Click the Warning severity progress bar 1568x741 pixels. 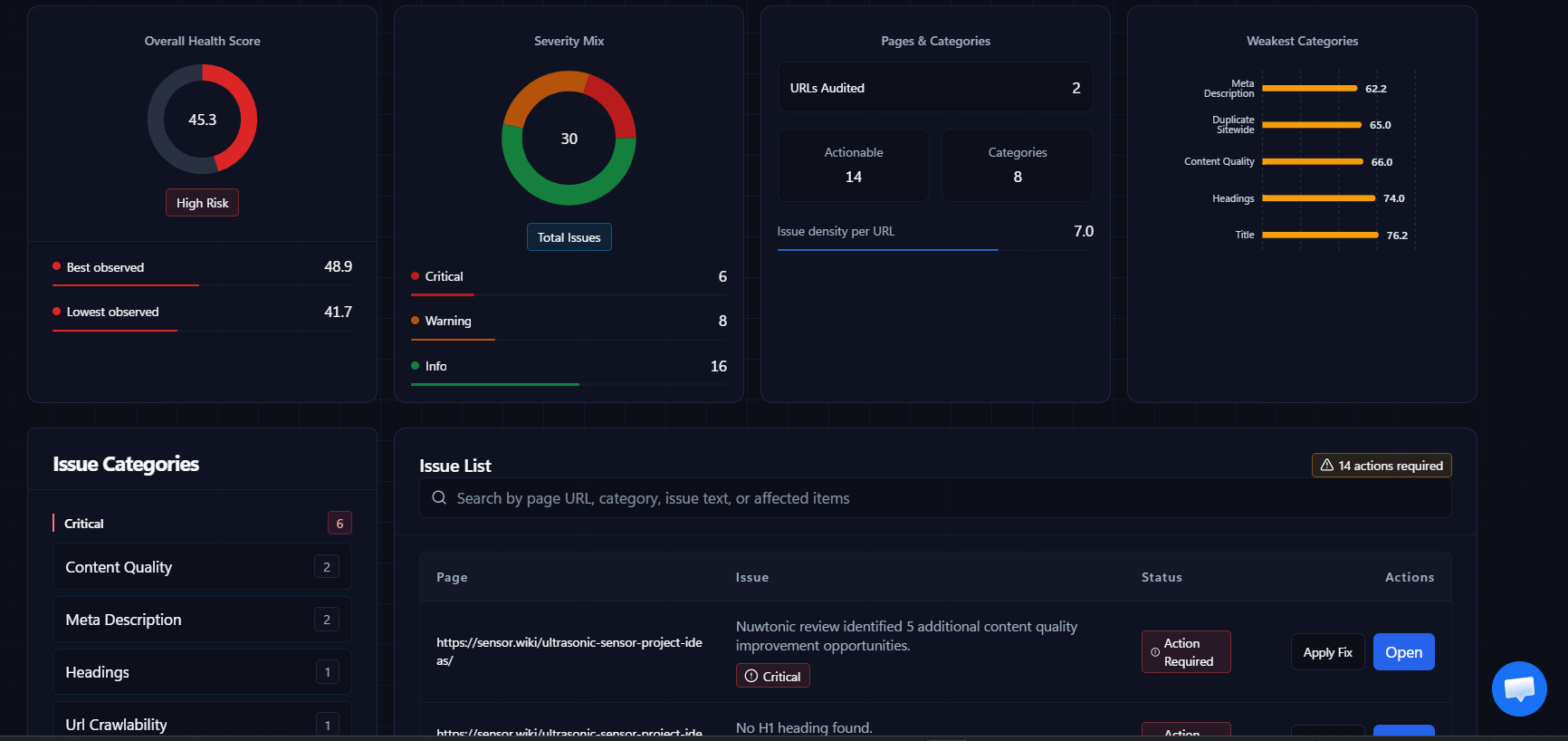point(569,340)
